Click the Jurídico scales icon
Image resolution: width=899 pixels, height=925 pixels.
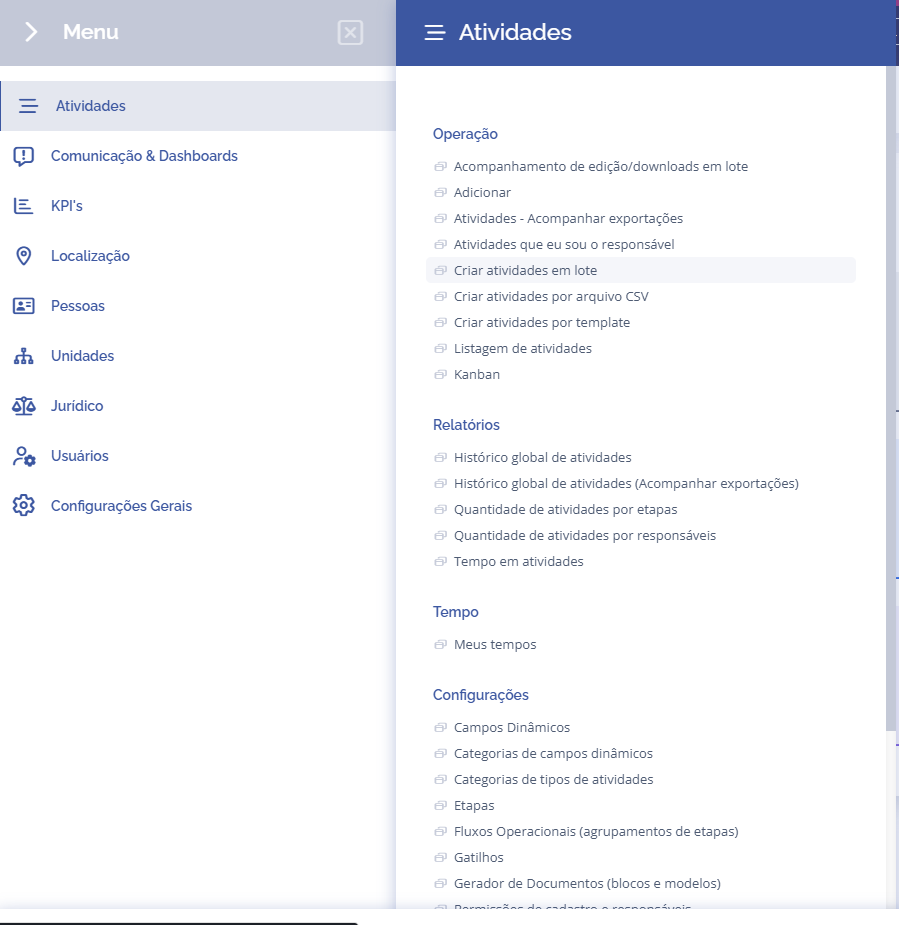[x=23, y=406]
